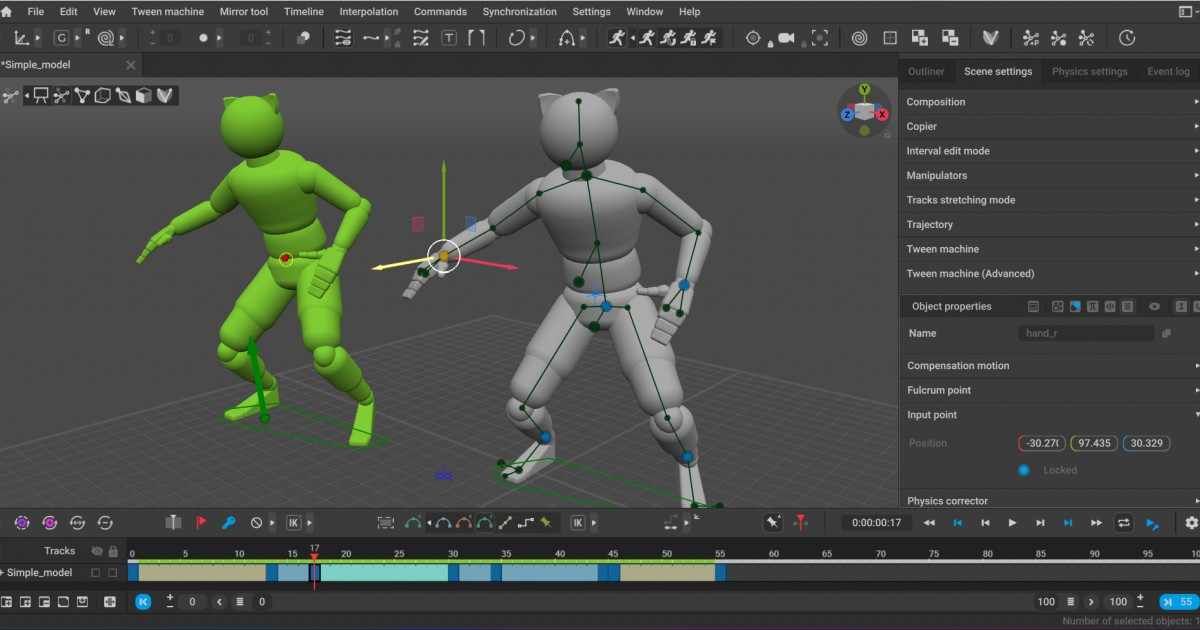Screen dimensions: 1200x630
Task: Toggle the Tracks lock icon
Action: click(x=112, y=551)
